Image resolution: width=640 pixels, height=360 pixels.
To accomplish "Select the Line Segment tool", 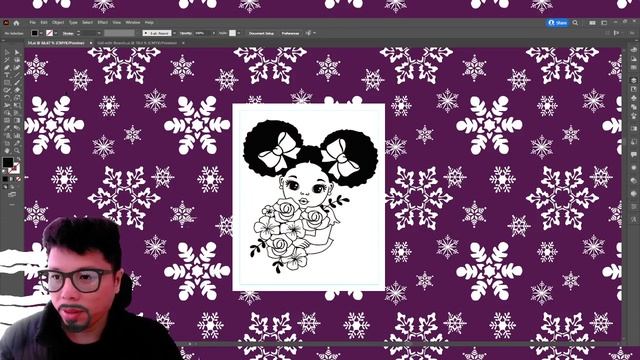I will click(x=17, y=75).
